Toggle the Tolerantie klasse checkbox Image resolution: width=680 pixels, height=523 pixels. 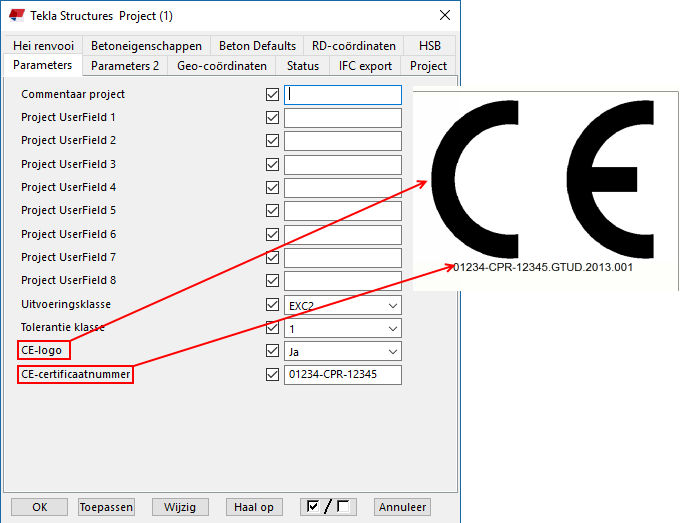pos(272,327)
